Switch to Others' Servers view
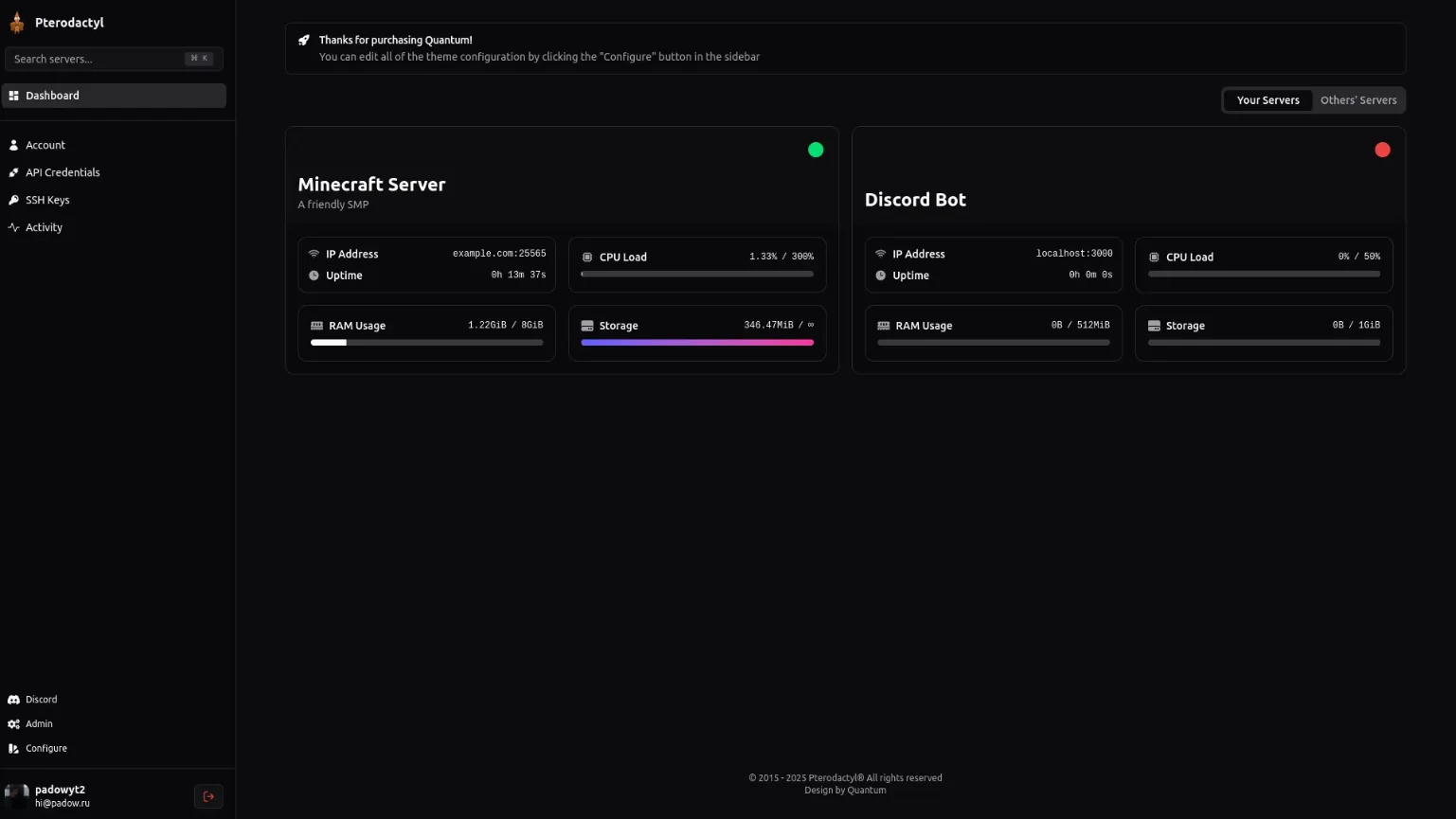The height and width of the screenshot is (819, 1456). point(1357,100)
